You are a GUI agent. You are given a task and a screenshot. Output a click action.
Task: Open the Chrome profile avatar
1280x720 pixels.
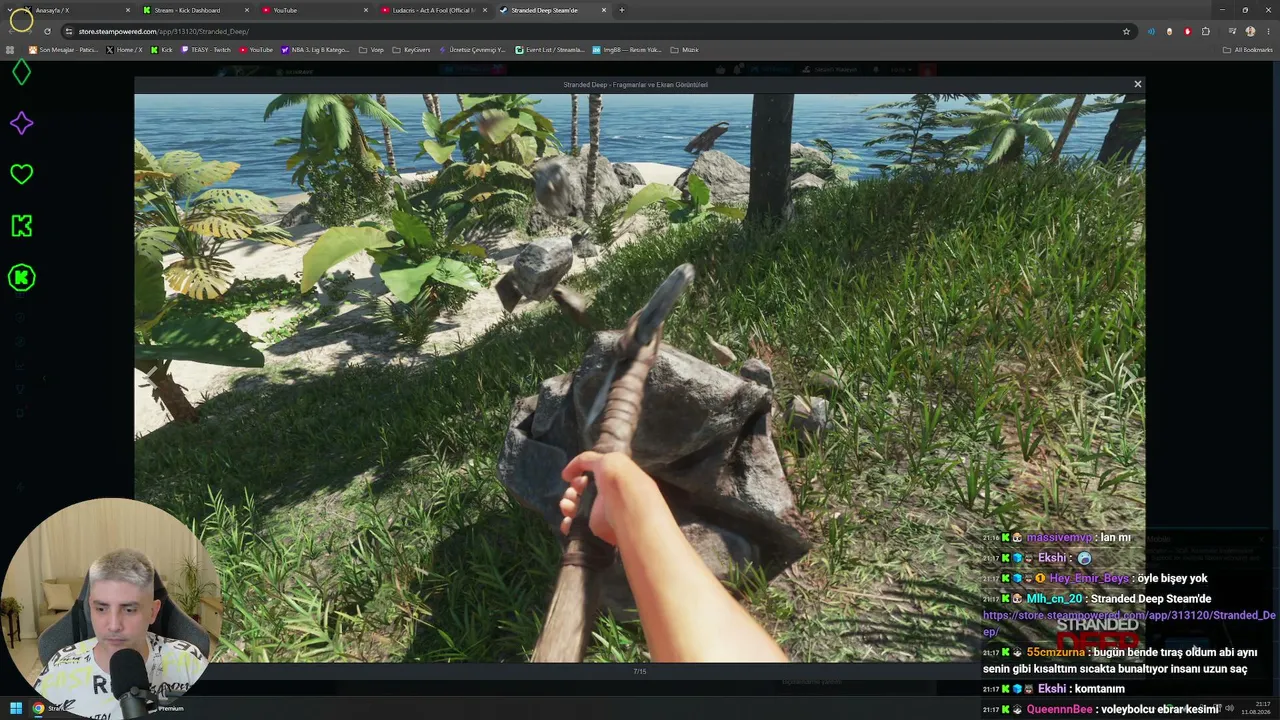tap(1250, 31)
